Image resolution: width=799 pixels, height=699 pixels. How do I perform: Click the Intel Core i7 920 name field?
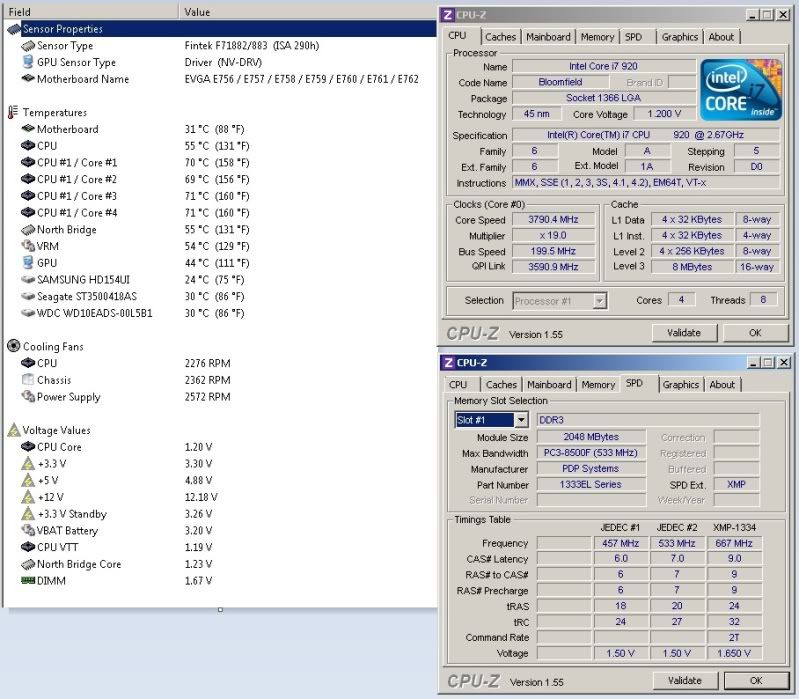(x=603, y=66)
